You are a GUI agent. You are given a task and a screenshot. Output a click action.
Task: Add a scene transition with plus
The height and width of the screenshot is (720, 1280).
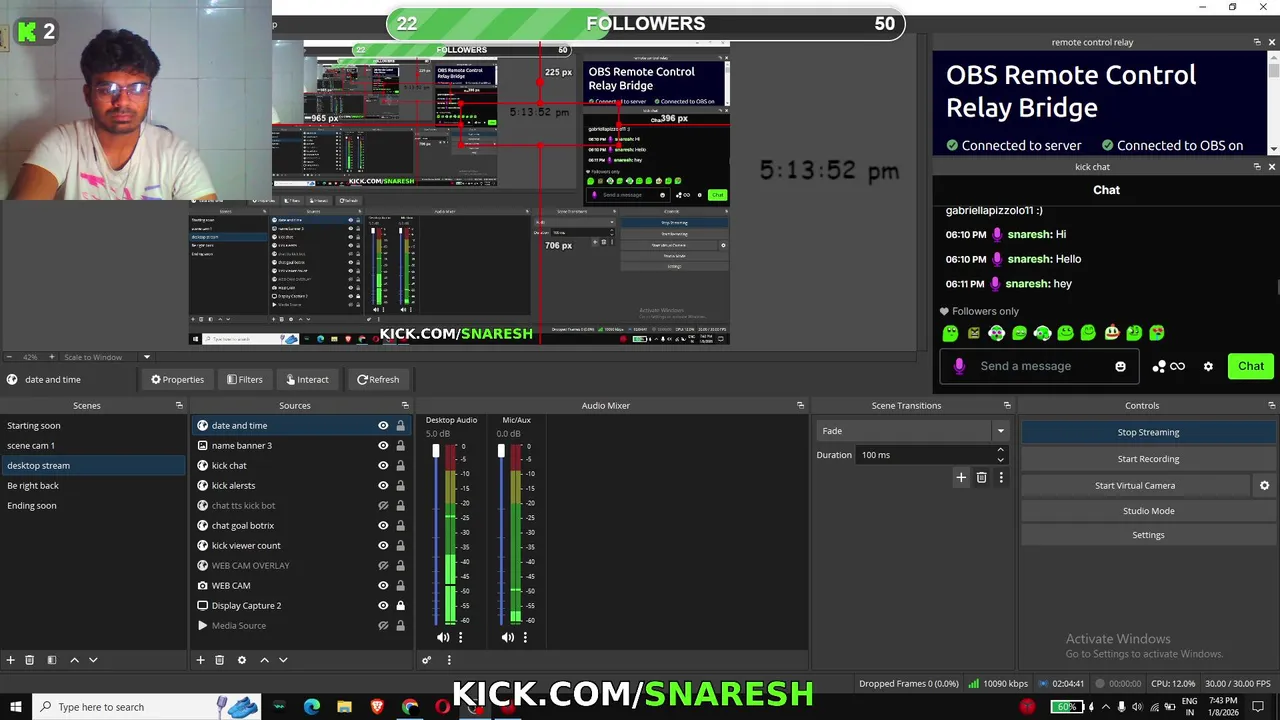click(x=961, y=478)
